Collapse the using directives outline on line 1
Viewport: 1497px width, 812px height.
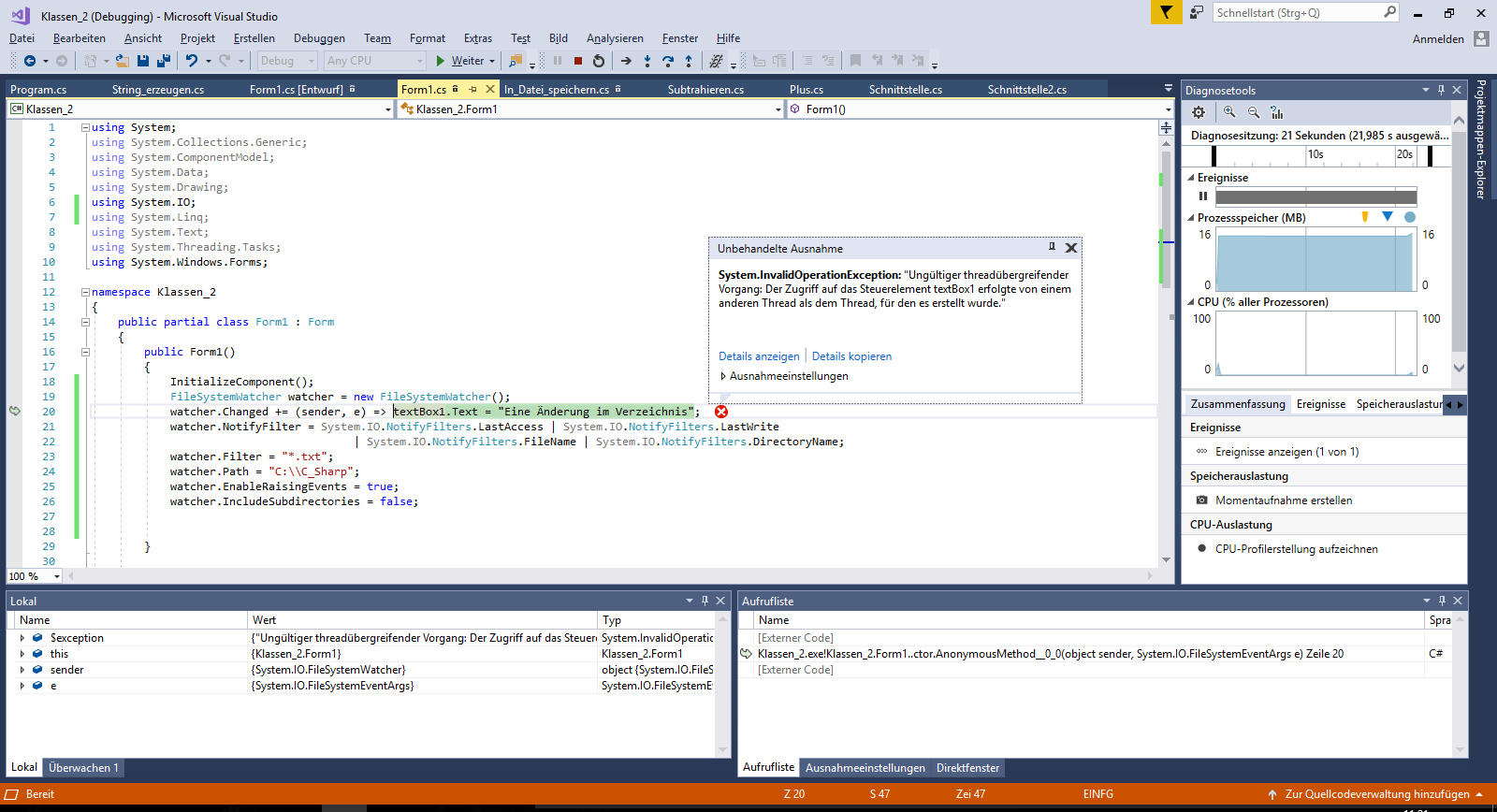point(85,127)
